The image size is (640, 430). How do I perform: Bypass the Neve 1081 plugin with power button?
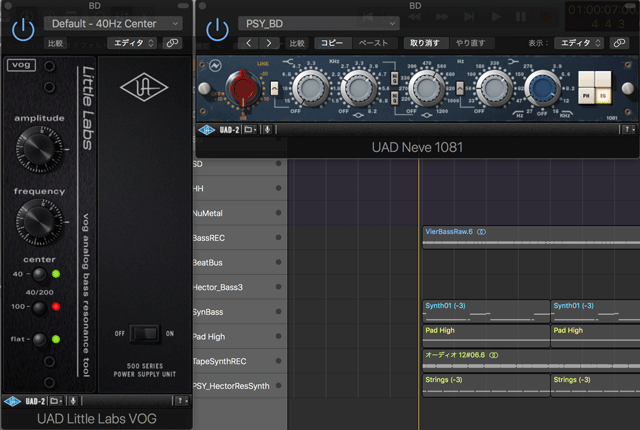pos(217,30)
